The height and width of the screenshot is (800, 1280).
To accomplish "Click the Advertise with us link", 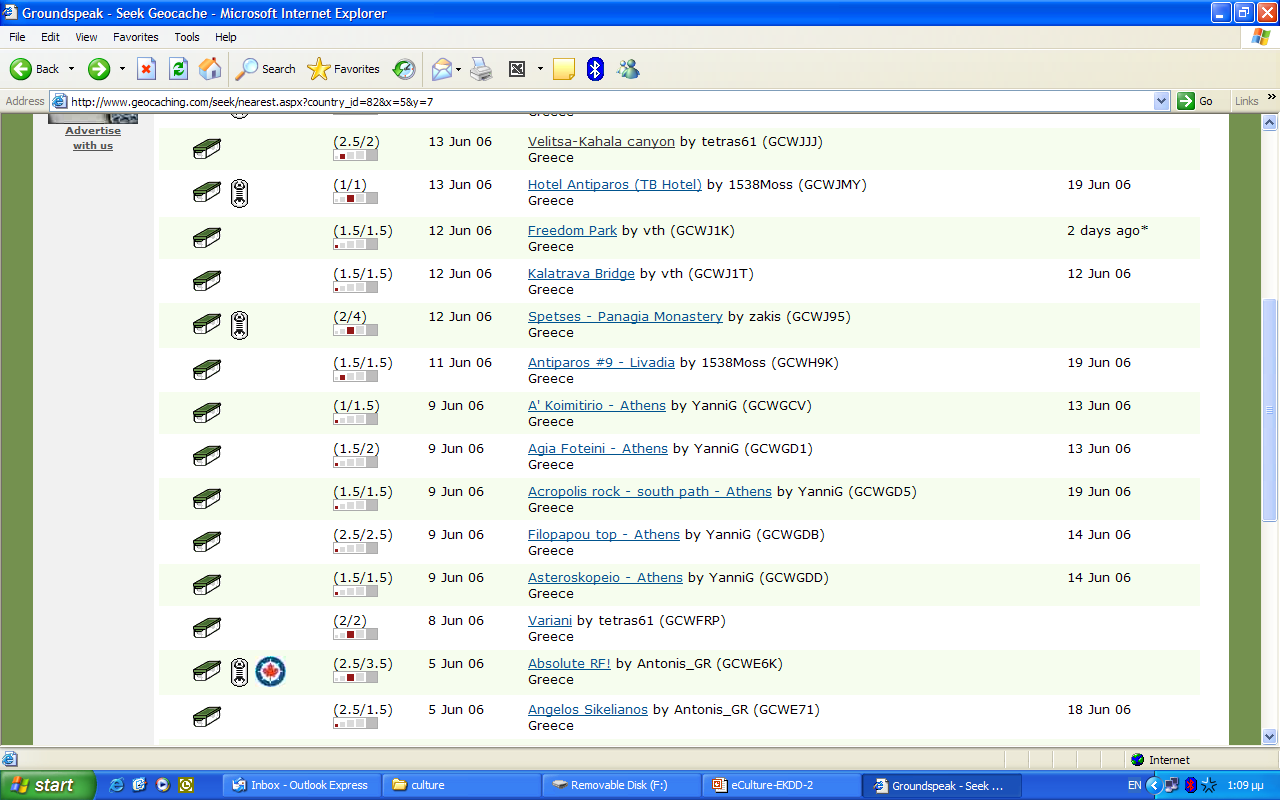I will (x=93, y=138).
